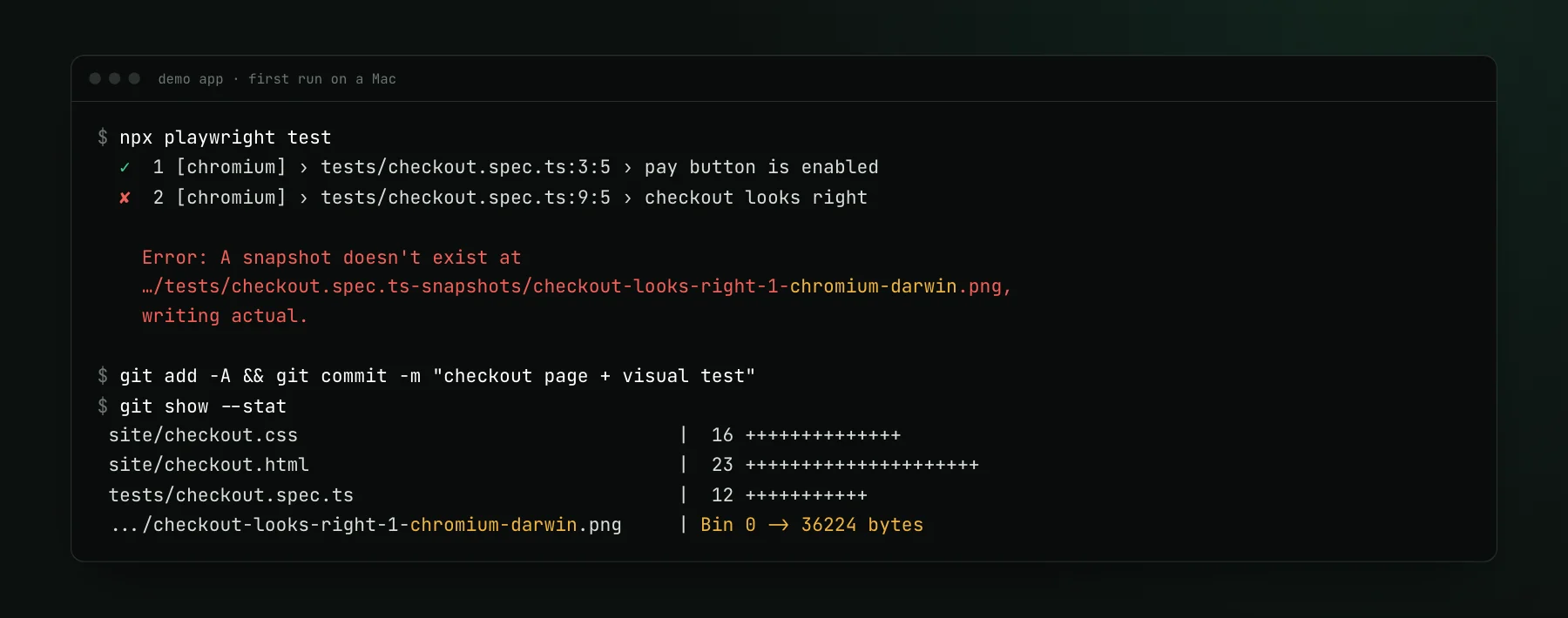
Task: Click 'tests/checkout.spec.ts:9:5' path text
Action: tap(466, 198)
